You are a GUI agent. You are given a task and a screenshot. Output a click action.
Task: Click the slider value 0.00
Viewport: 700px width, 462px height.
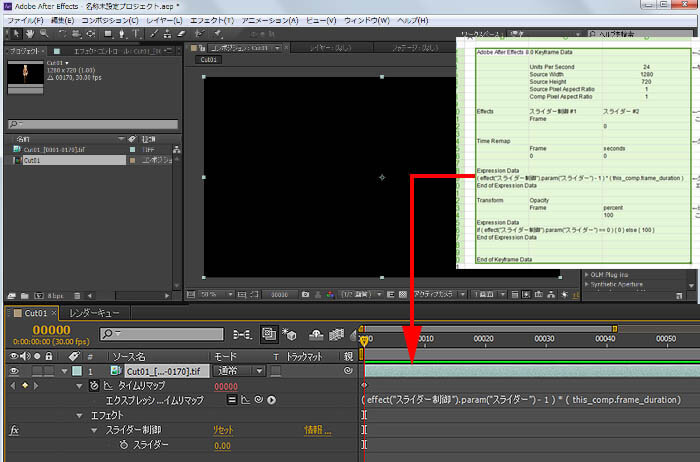click(223, 446)
